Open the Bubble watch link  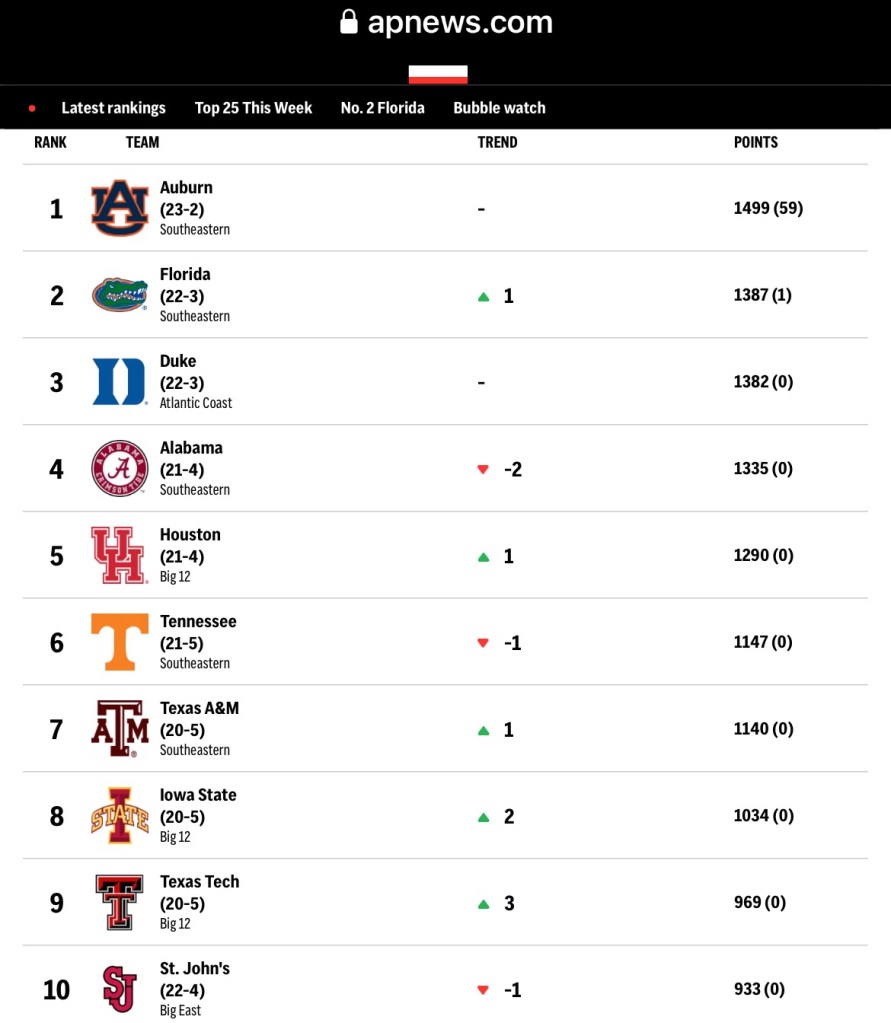pyautogui.click(x=499, y=108)
